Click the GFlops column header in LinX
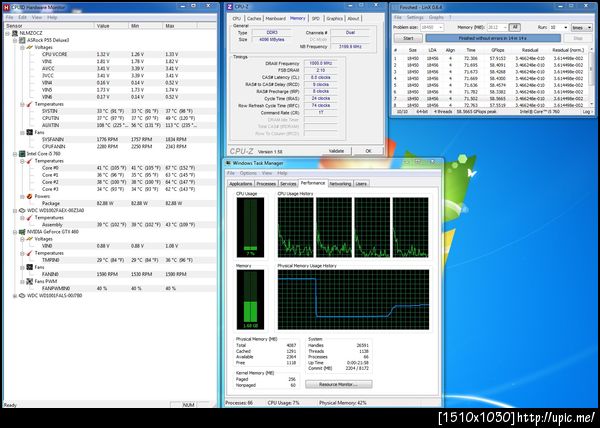The height and width of the screenshot is (428, 600). (x=498, y=50)
